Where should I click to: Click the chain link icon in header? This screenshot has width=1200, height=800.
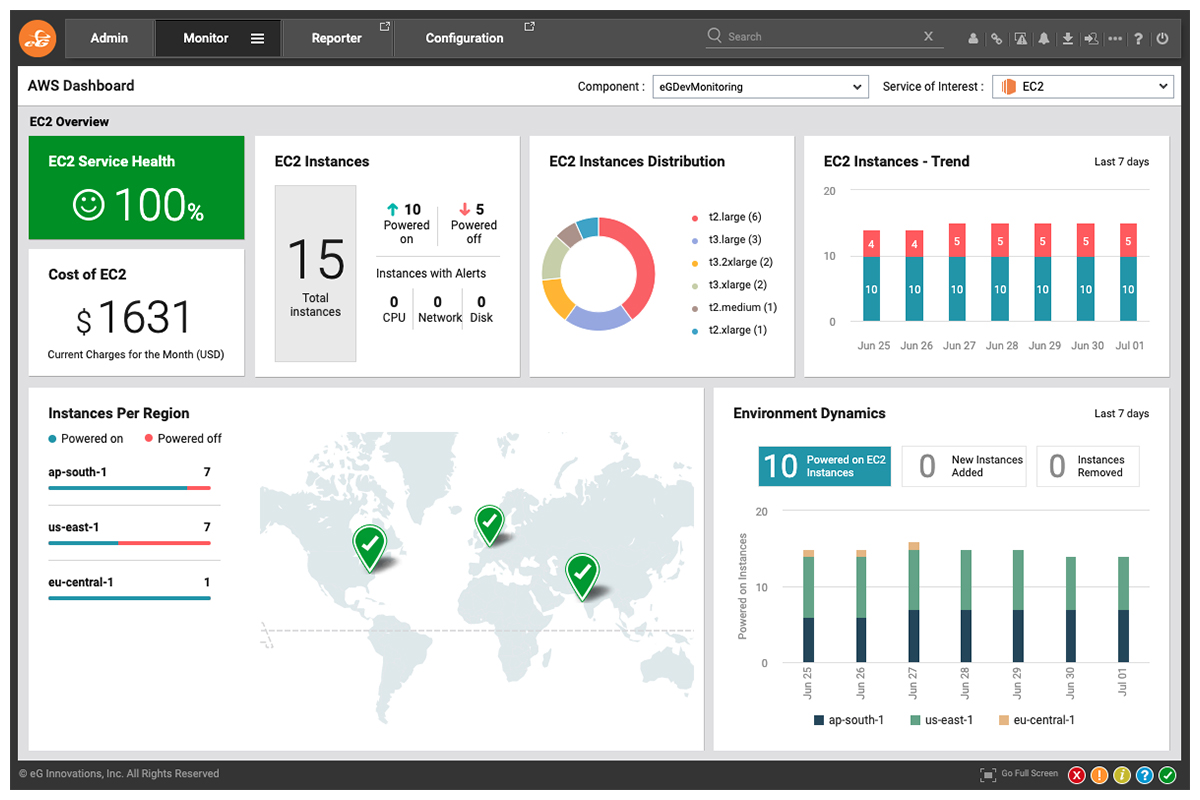click(x=996, y=39)
